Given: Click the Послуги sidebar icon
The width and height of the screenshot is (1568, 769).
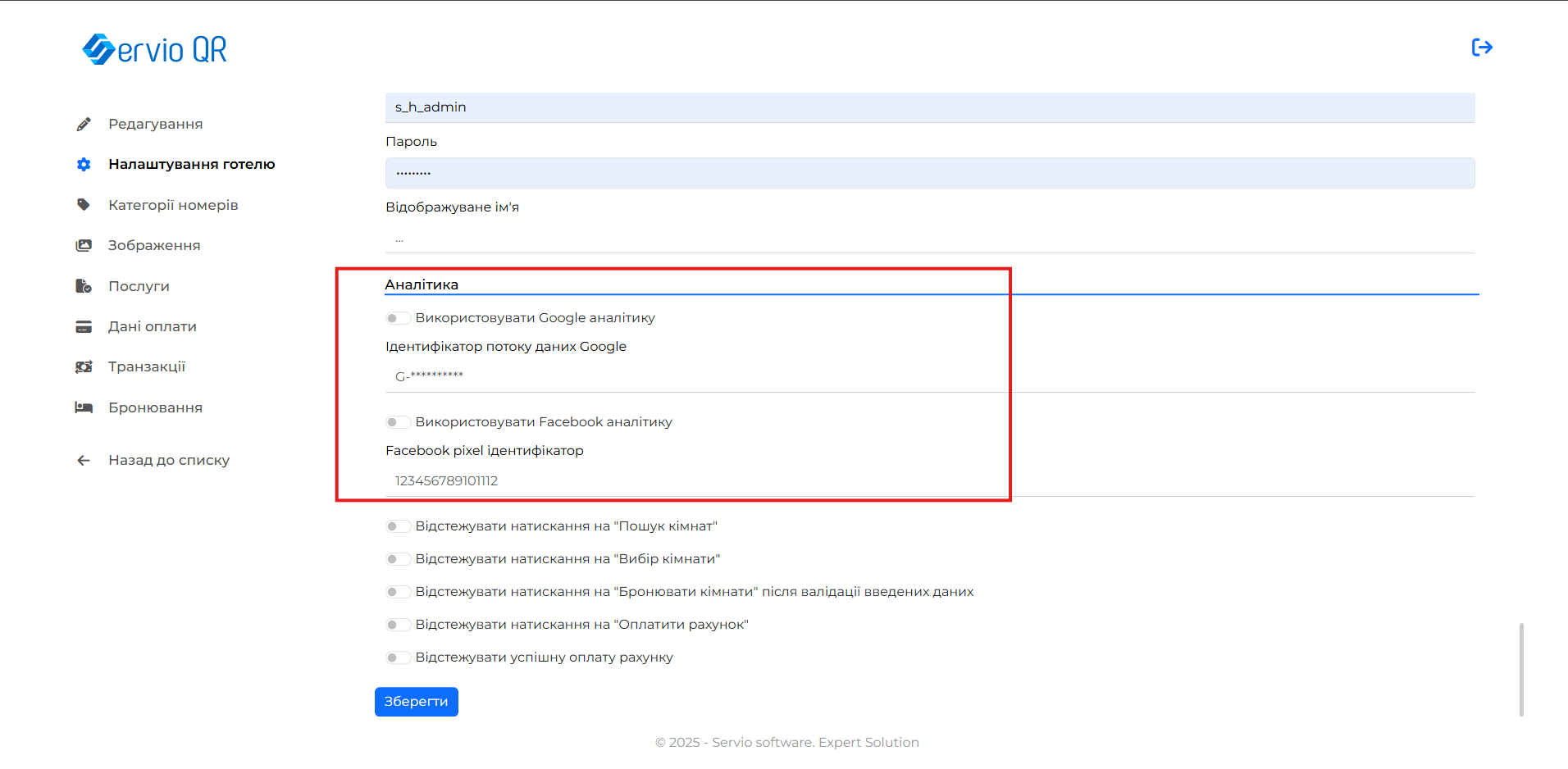Looking at the screenshot, I should coord(84,286).
